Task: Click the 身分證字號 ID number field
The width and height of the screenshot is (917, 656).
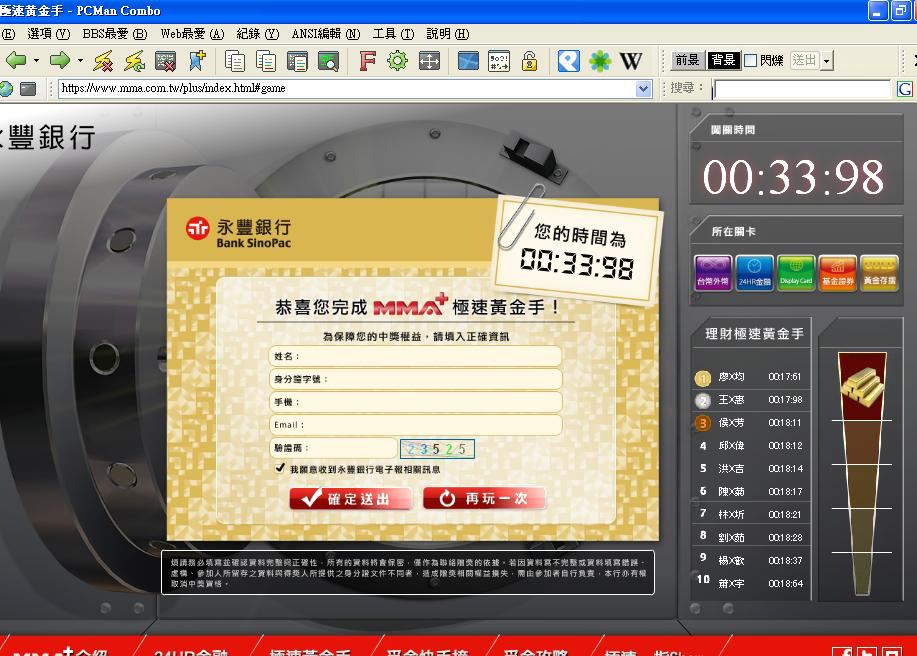Action: 415,379
